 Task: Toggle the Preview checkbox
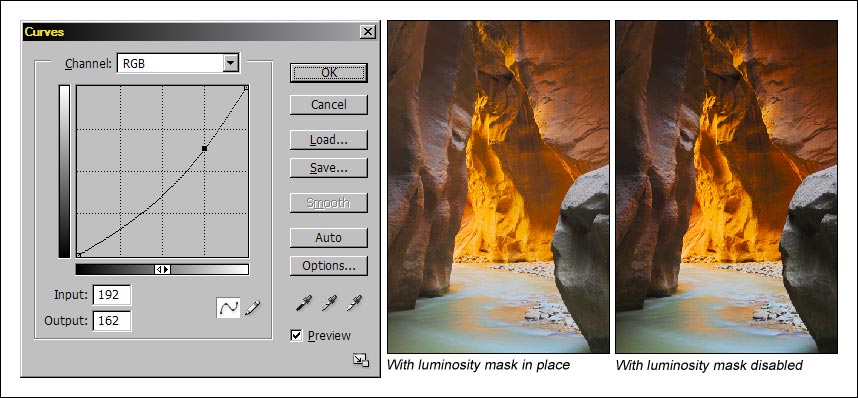tap(296, 336)
